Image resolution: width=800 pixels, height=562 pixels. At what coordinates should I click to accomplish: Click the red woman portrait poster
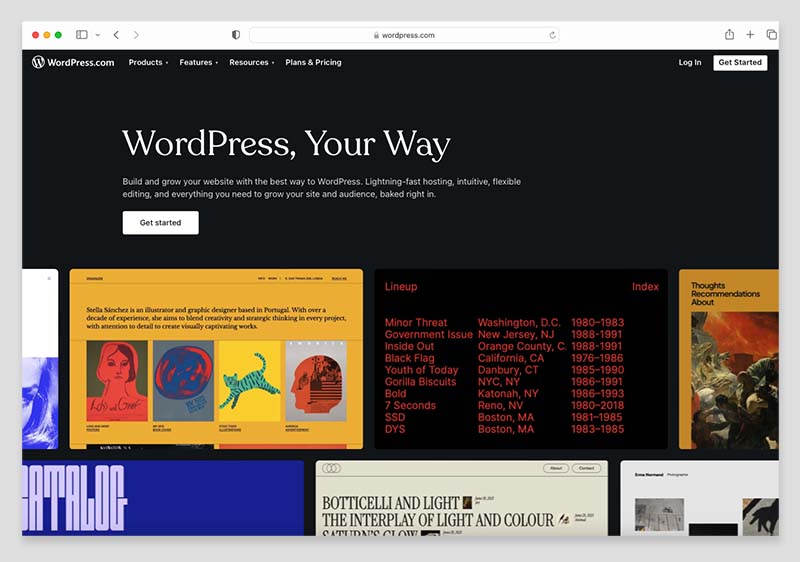[117, 381]
